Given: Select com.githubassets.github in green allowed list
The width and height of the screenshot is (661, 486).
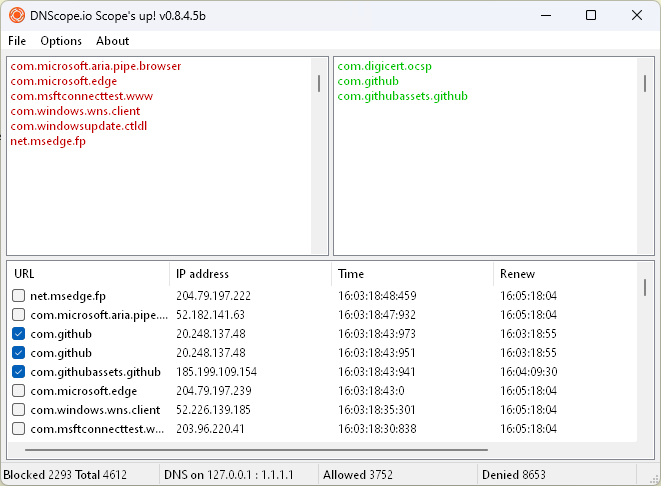Looking at the screenshot, I should (x=403, y=96).
